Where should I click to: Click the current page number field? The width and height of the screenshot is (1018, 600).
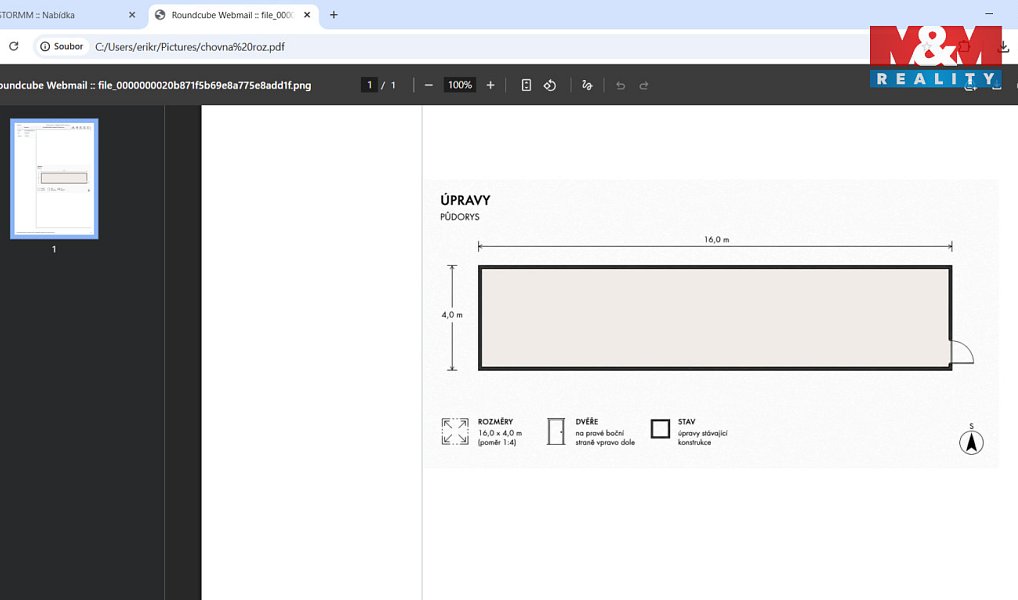[x=369, y=85]
